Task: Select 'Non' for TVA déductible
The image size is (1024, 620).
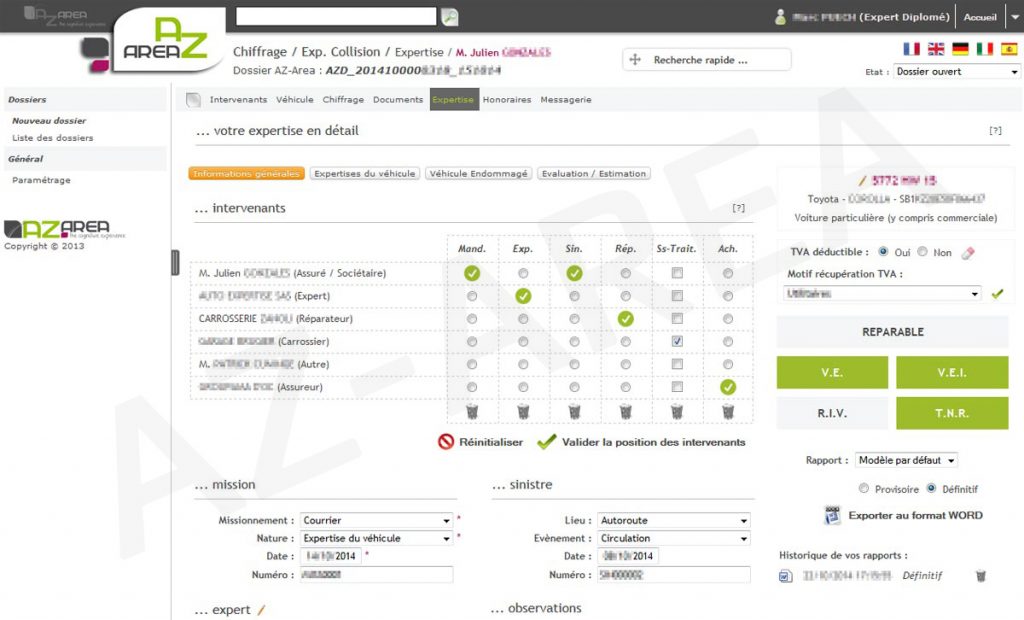Action: (x=923, y=253)
